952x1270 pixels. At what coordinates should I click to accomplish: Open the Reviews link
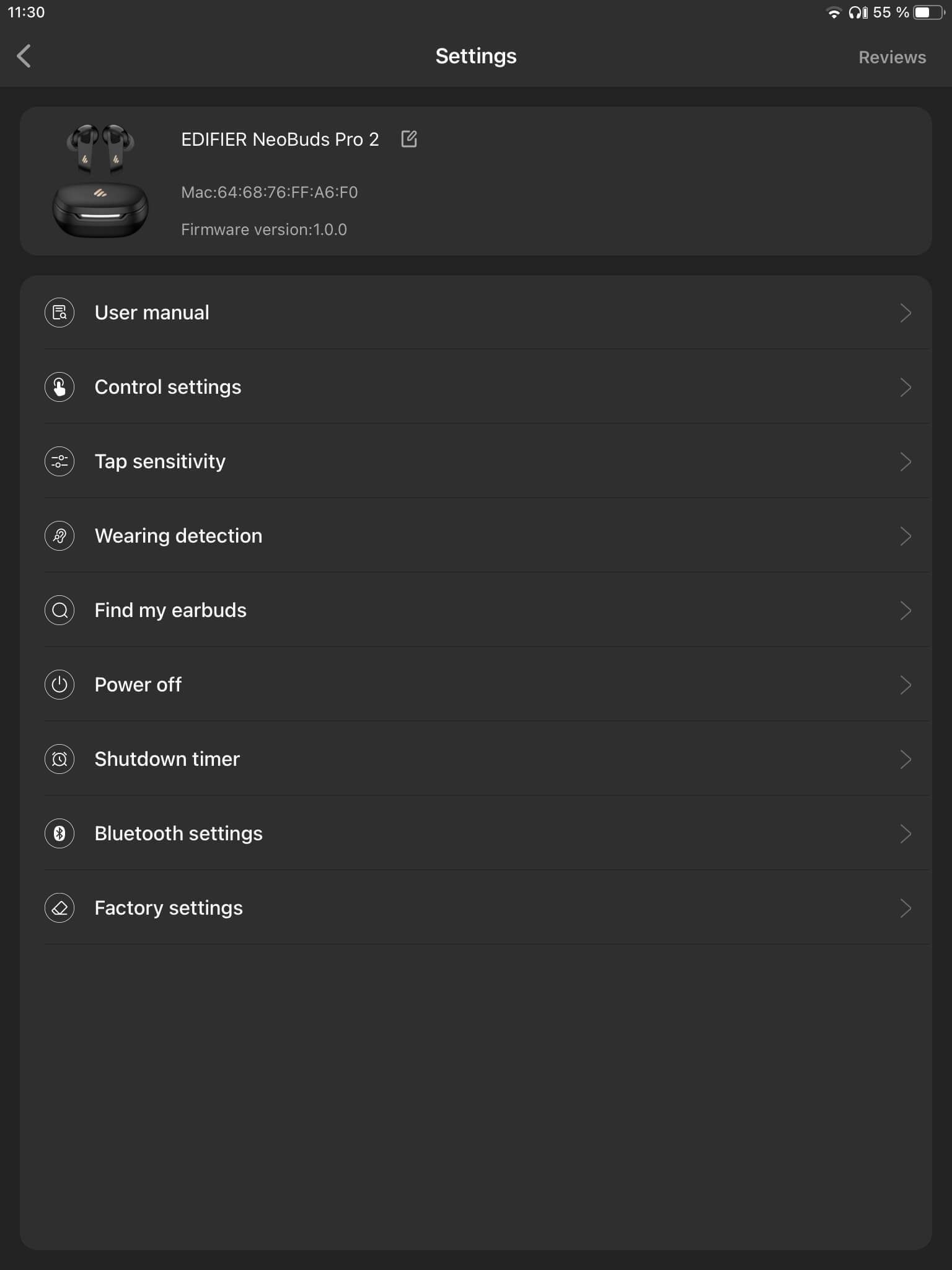[x=892, y=57]
